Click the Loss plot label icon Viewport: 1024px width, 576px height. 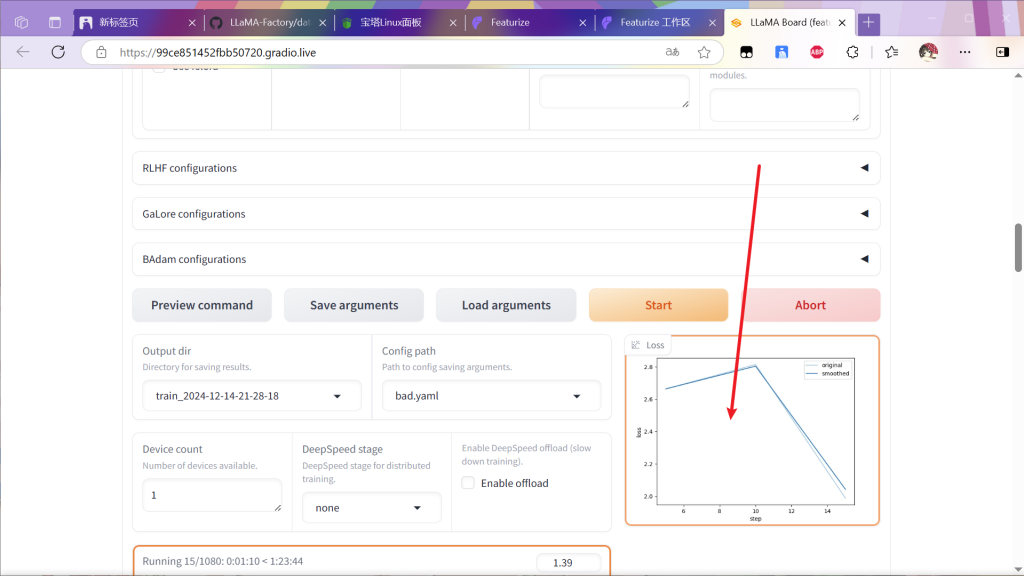click(635, 345)
